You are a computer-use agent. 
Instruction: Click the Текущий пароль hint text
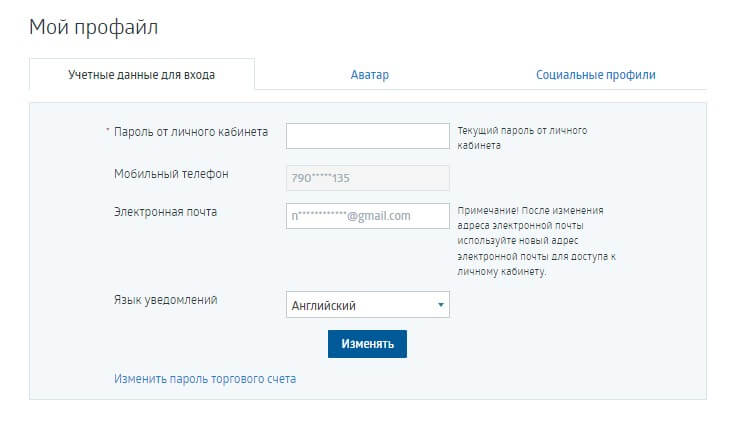(x=521, y=138)
